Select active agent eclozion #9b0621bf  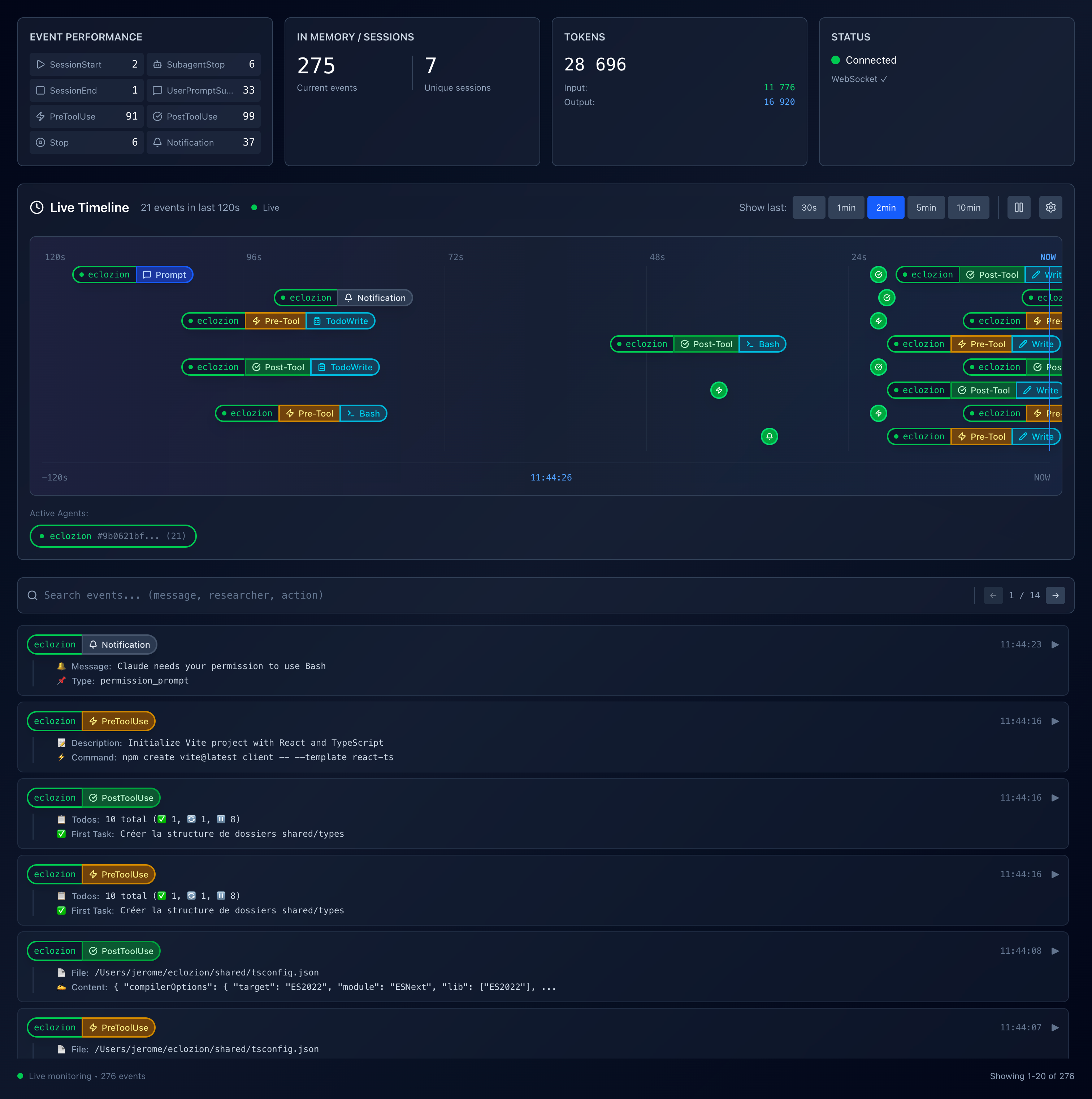coord(113,536)
